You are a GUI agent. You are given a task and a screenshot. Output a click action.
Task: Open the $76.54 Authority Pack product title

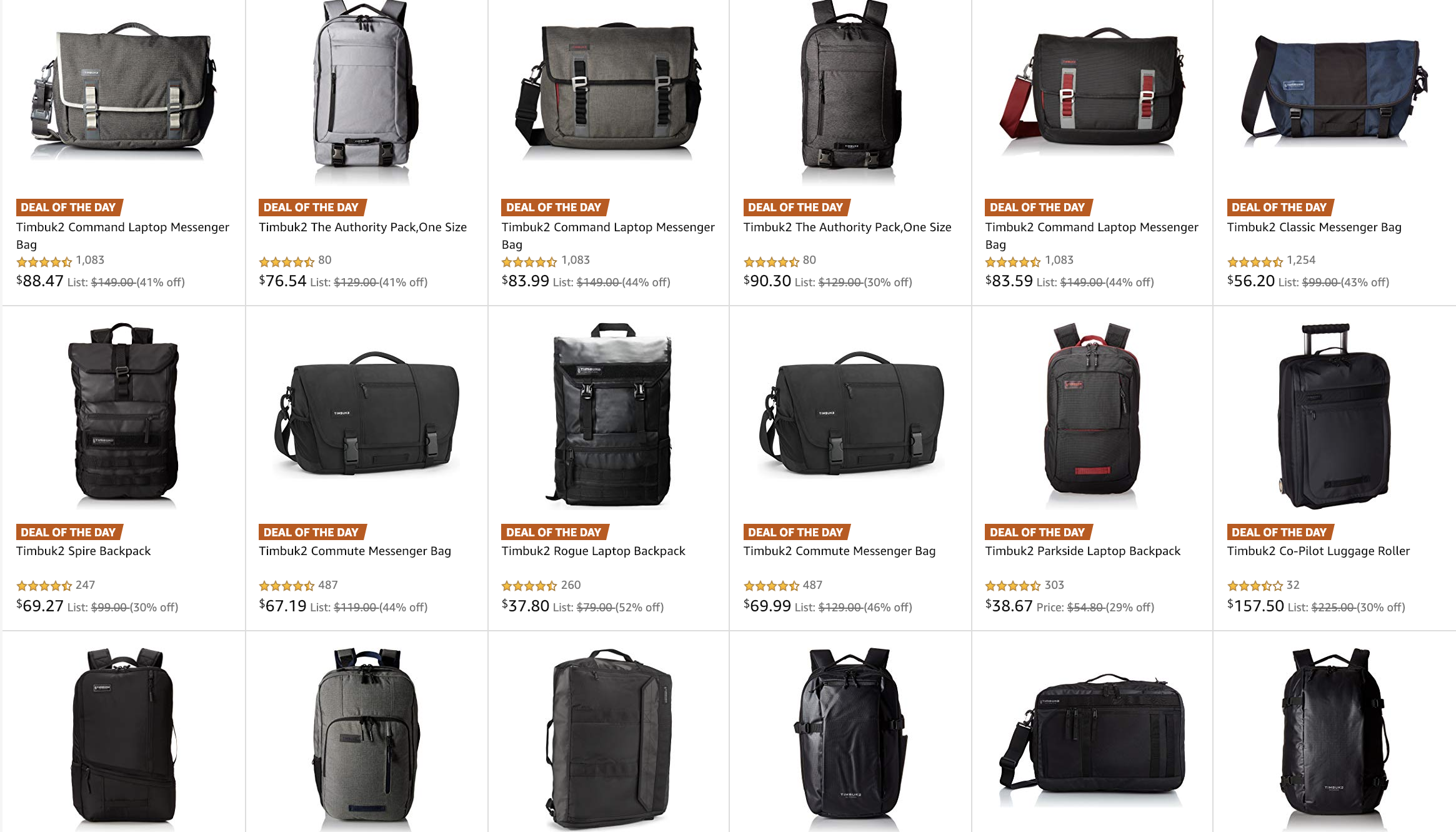click(363, 227)
